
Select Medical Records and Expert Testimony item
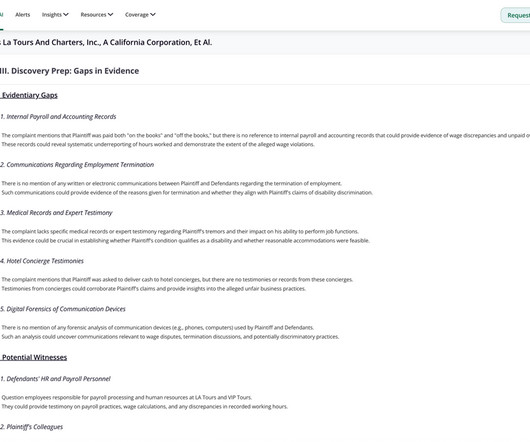click(x=56, y=213)
